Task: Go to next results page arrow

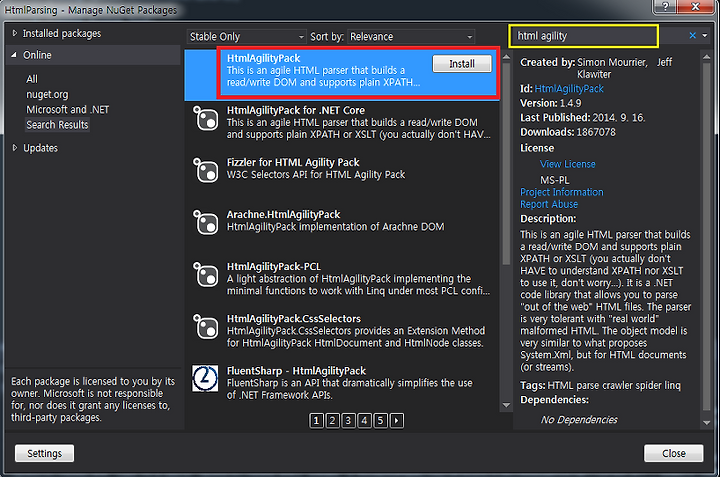Action: [397, 420]
